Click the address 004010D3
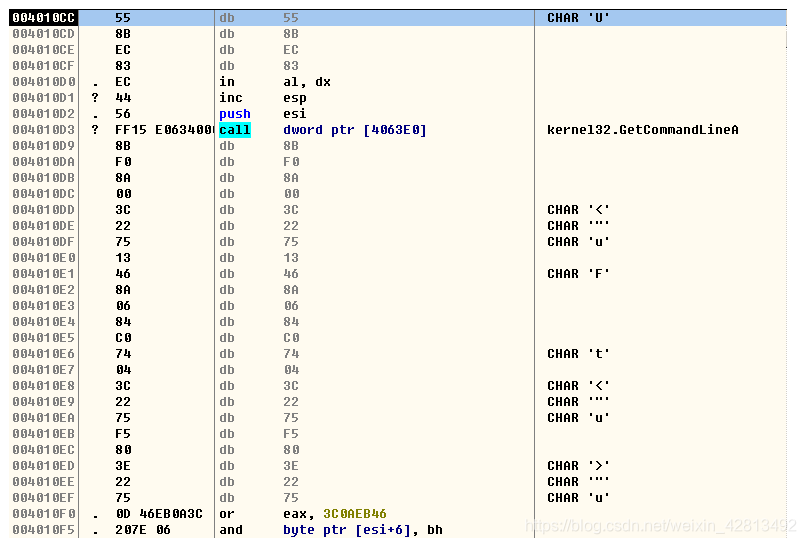This screenshot has height=544, width=806. coord(44,130)
